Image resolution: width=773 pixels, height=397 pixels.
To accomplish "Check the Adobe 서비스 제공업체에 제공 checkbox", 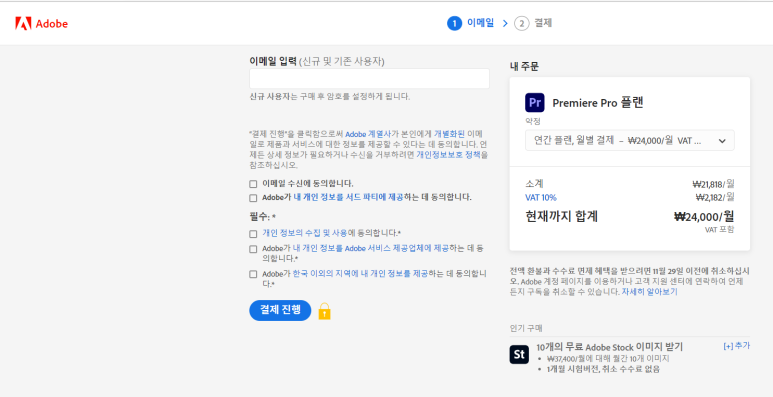I will click(253, 249).
